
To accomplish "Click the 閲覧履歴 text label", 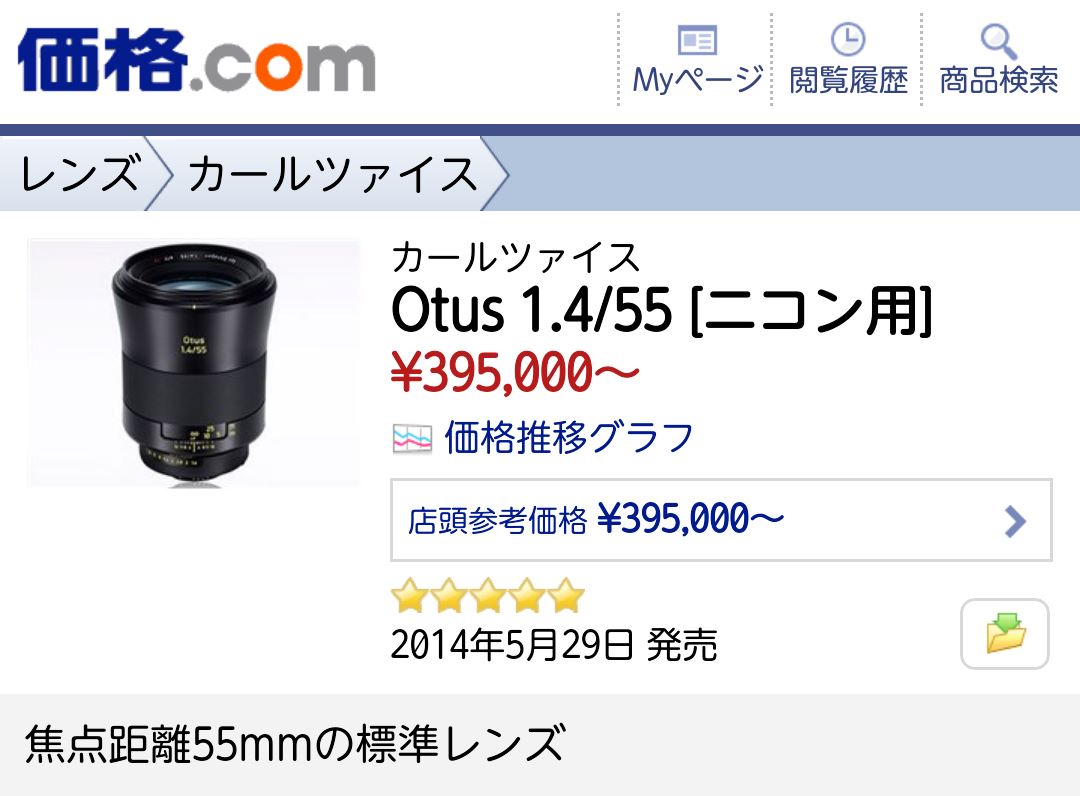I will pos(848,81).
